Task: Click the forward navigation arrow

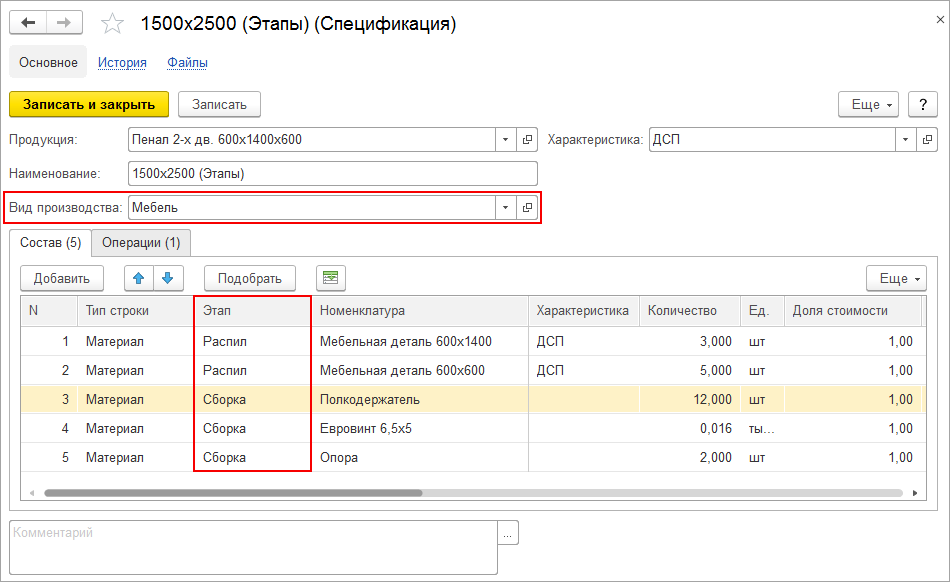Action: click(x=65, y=23)
